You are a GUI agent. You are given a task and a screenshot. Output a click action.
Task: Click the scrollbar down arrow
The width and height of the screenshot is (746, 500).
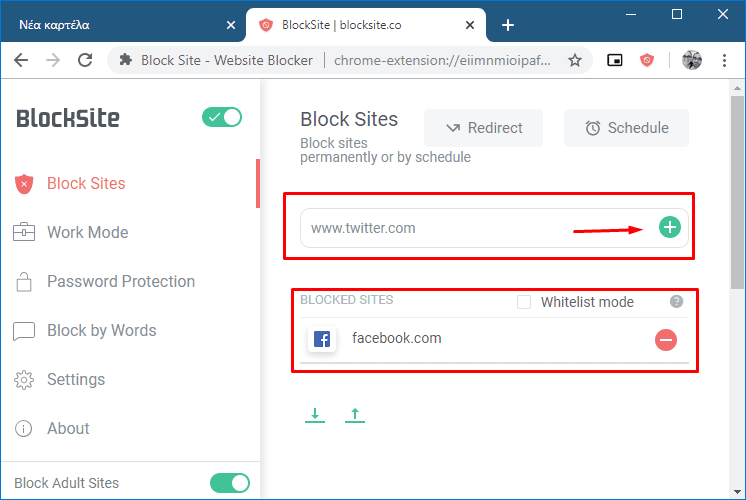pos(737,492)
